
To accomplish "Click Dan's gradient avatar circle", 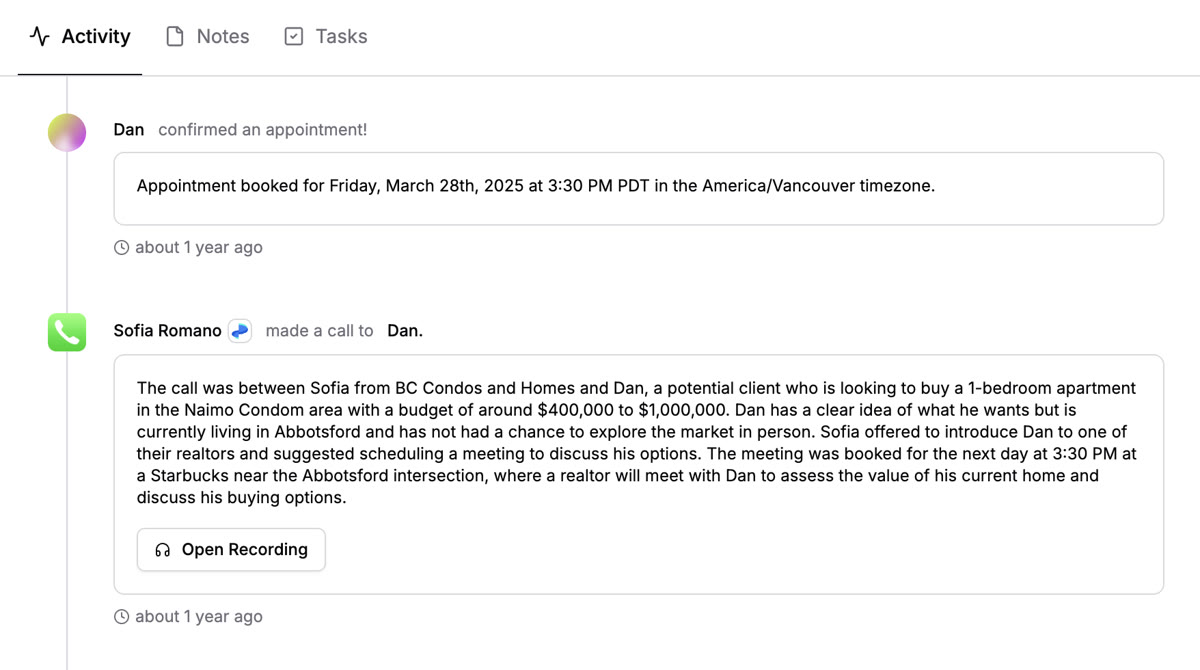I will tap(66, 131).
